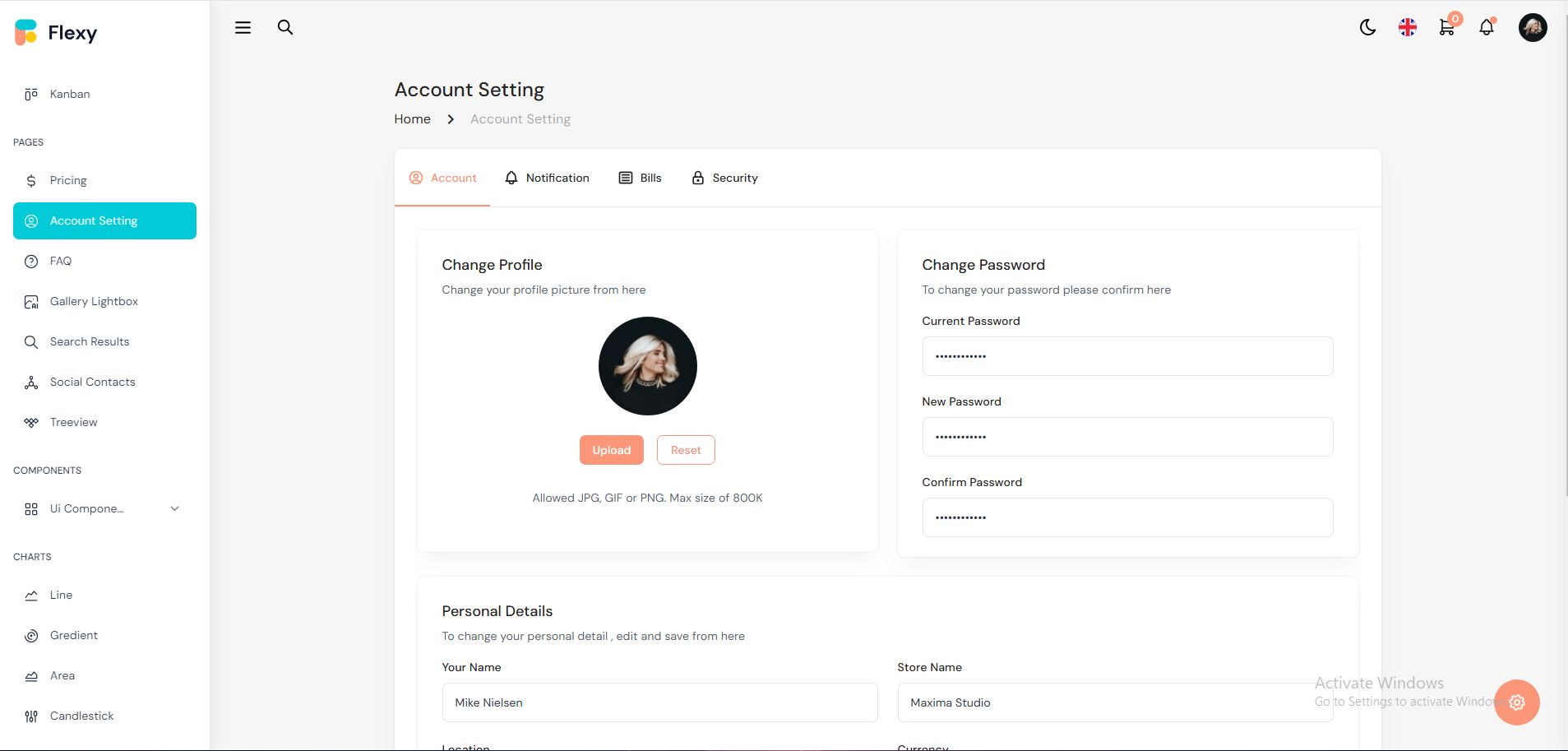Open the shopping cart icon

point(1447,28)
